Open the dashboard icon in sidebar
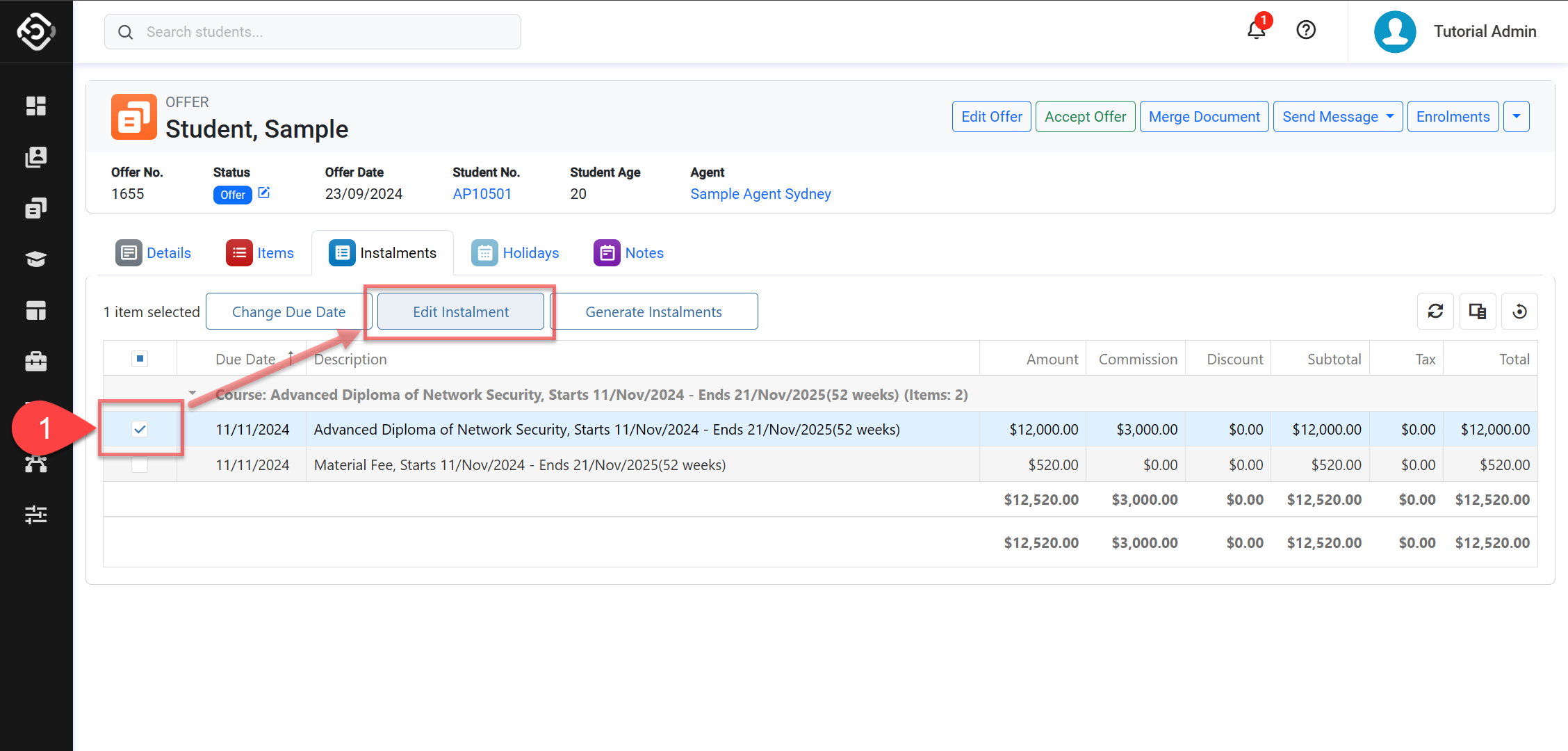 (x=36, y=106)
